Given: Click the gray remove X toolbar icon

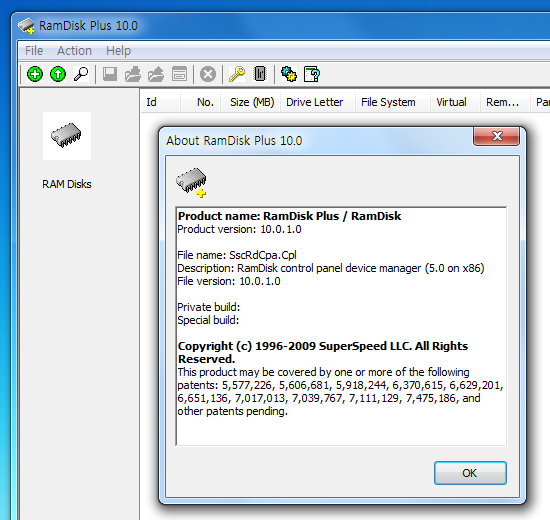Looking at the screenshot, I should pos(208,74).
